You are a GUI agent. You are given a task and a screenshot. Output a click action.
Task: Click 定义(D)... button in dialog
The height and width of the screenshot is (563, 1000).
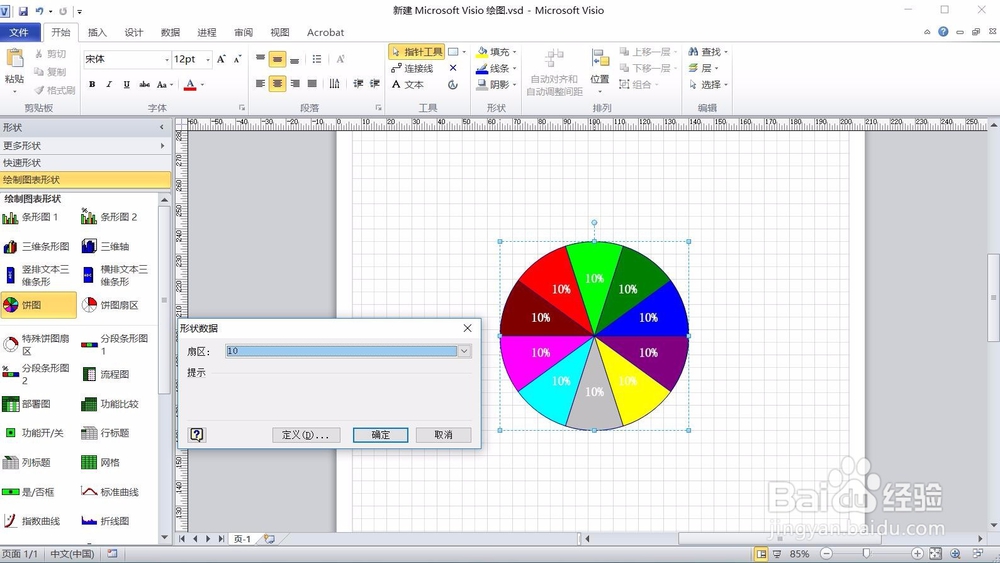click(305, 435)
